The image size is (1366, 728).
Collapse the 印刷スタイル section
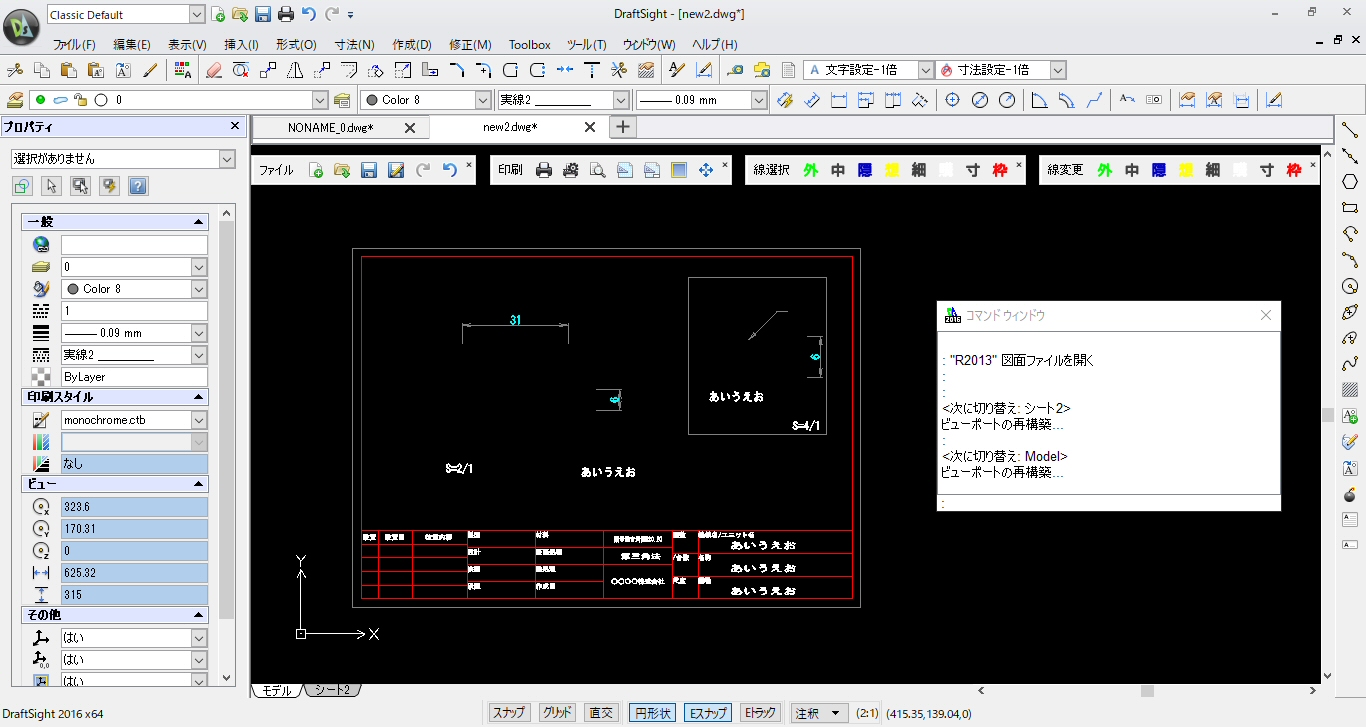pos(199,397)
